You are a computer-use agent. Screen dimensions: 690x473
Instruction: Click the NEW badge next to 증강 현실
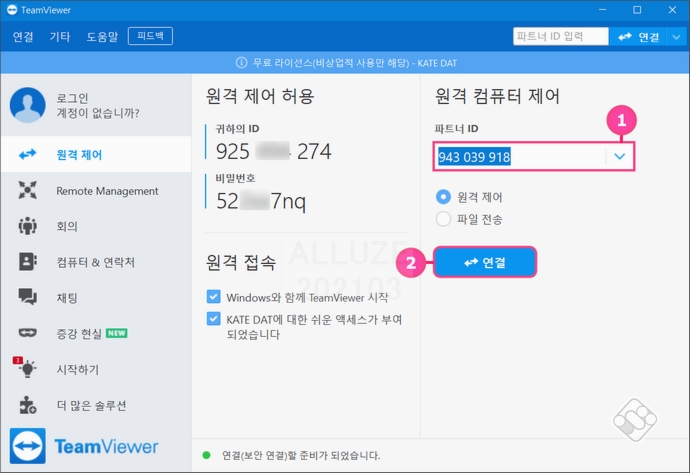pyautogui.click(x=117, y=333)
